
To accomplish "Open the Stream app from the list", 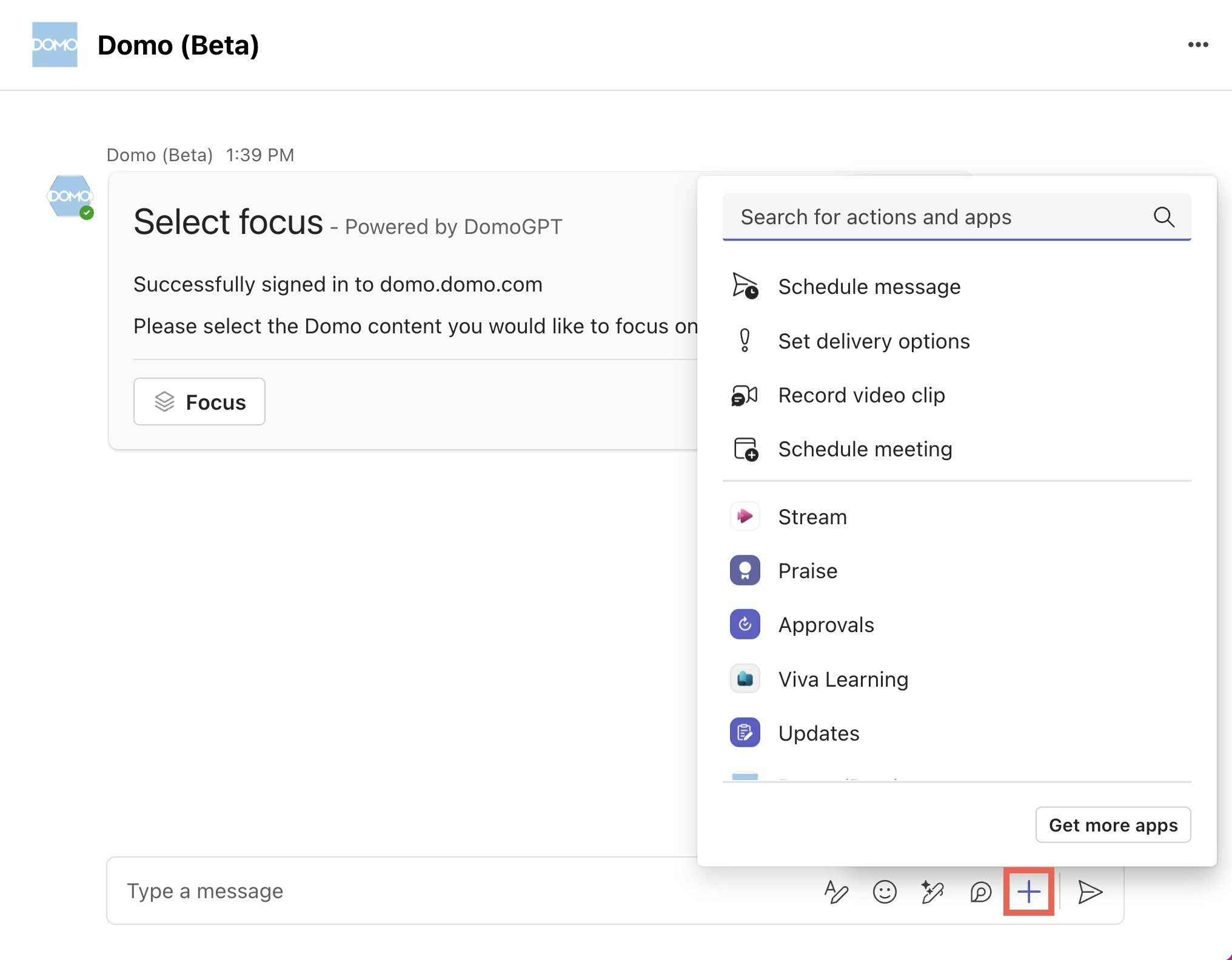I will 812,517.
